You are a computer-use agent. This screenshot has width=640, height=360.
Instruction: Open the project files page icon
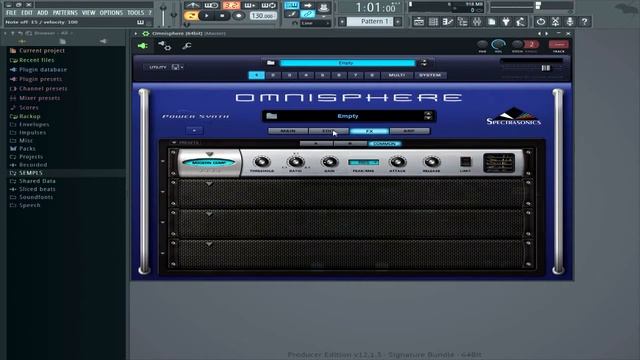[x=491, y=22]
